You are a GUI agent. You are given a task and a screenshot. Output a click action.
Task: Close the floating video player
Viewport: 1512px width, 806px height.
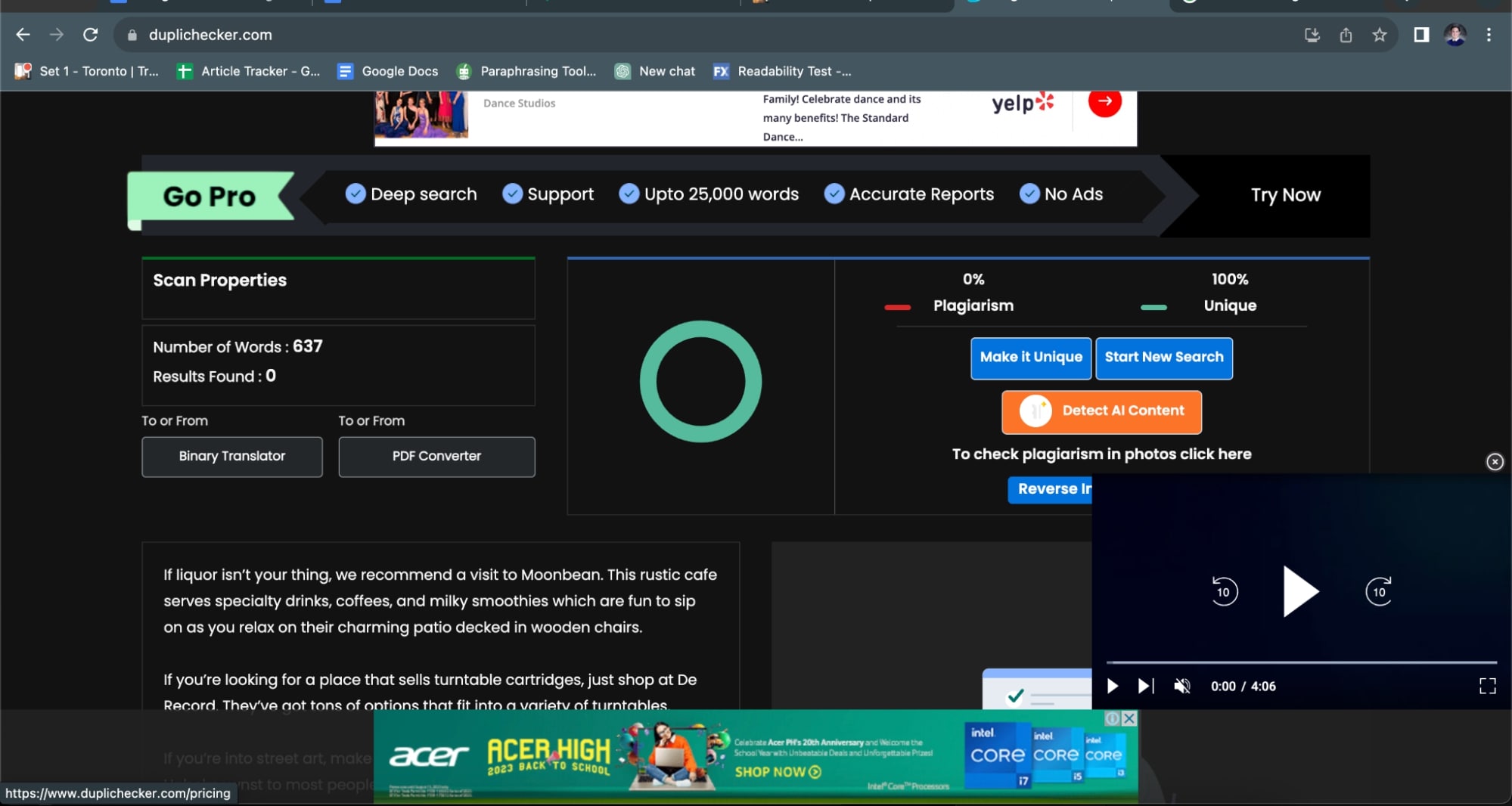coord(1495,462)
